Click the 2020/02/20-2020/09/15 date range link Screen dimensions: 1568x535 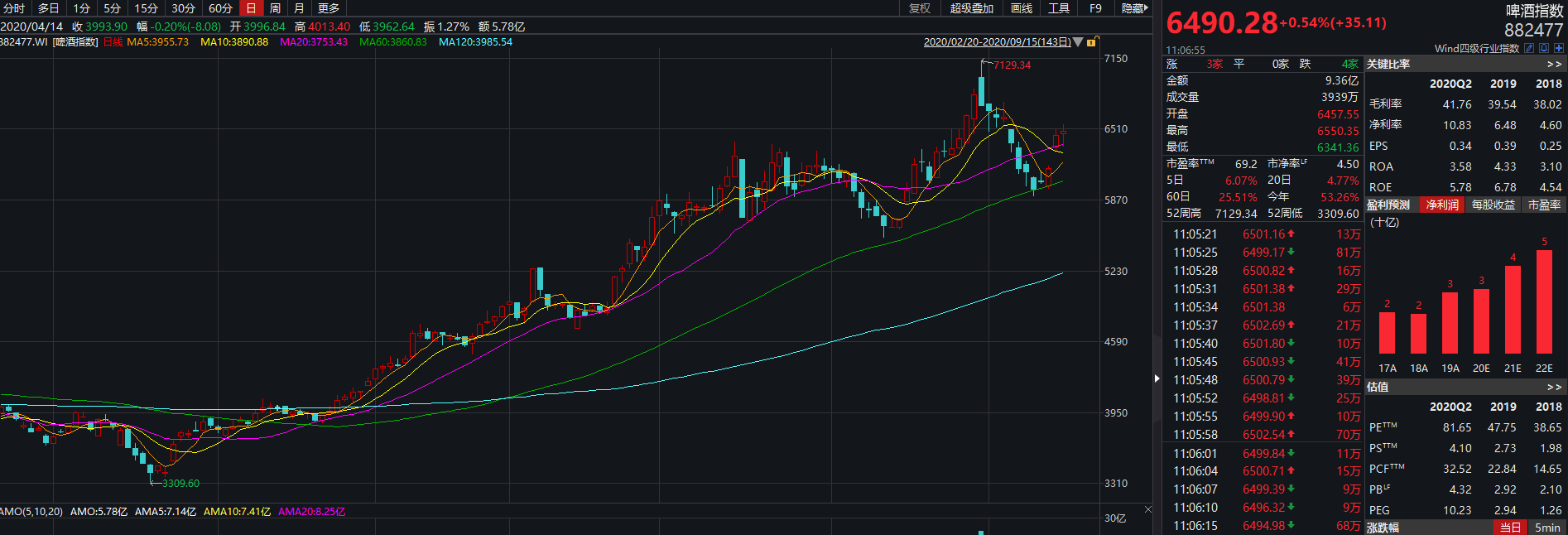(x=997, y=41)
